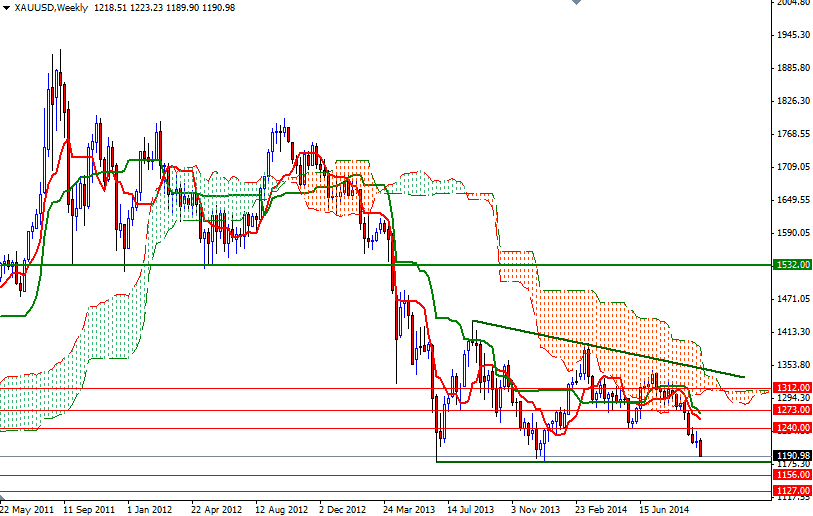Click the black 1190.98 current price tag
This screenshot has height=516, width=813.
coord(791,455)
